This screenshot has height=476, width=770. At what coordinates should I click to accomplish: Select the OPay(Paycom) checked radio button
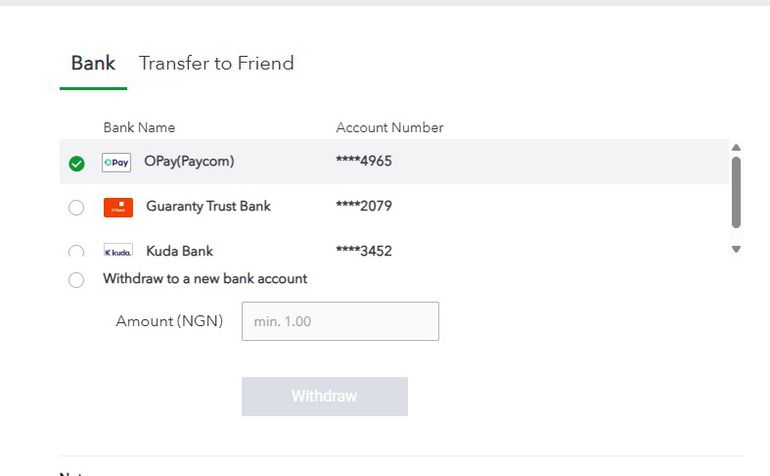pos(76,163)
